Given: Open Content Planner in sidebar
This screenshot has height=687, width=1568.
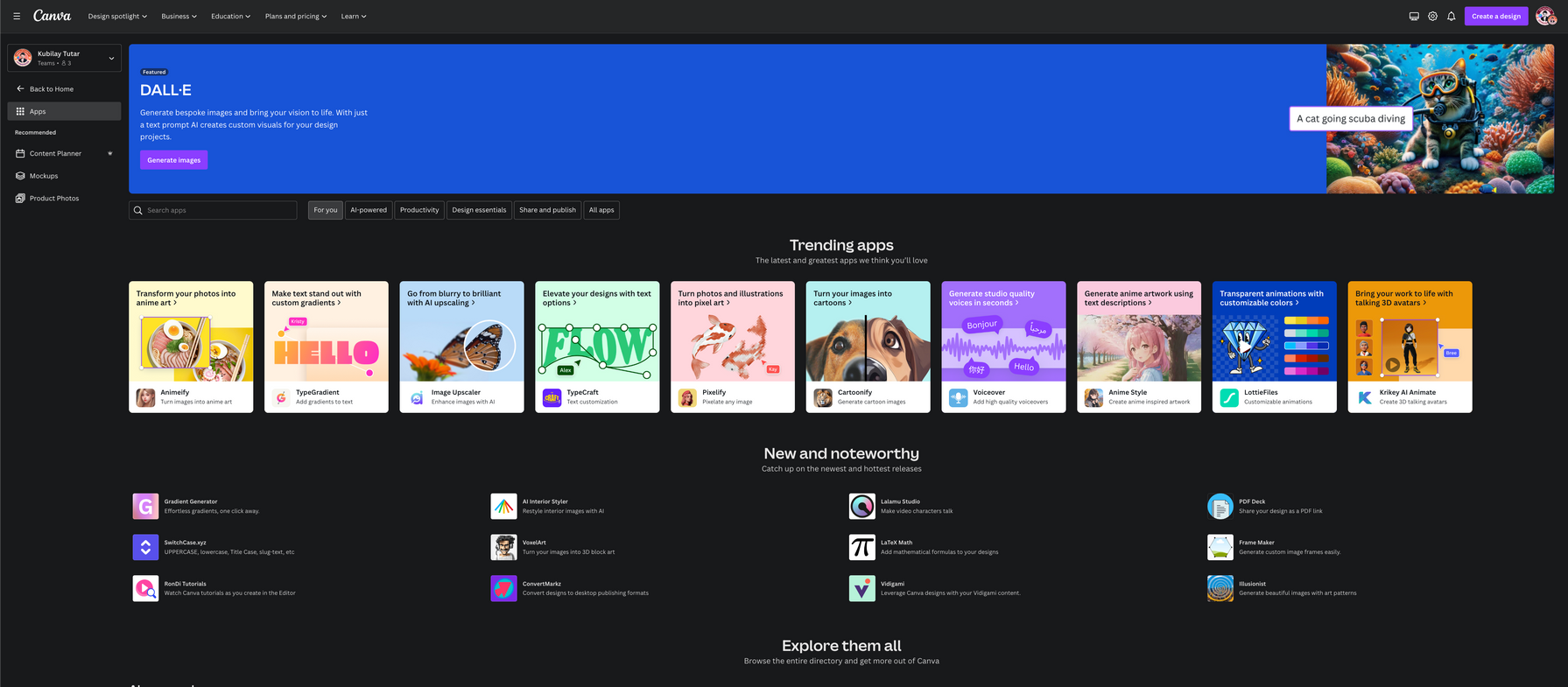Looking at the screenshot, I should click(64, 153).
